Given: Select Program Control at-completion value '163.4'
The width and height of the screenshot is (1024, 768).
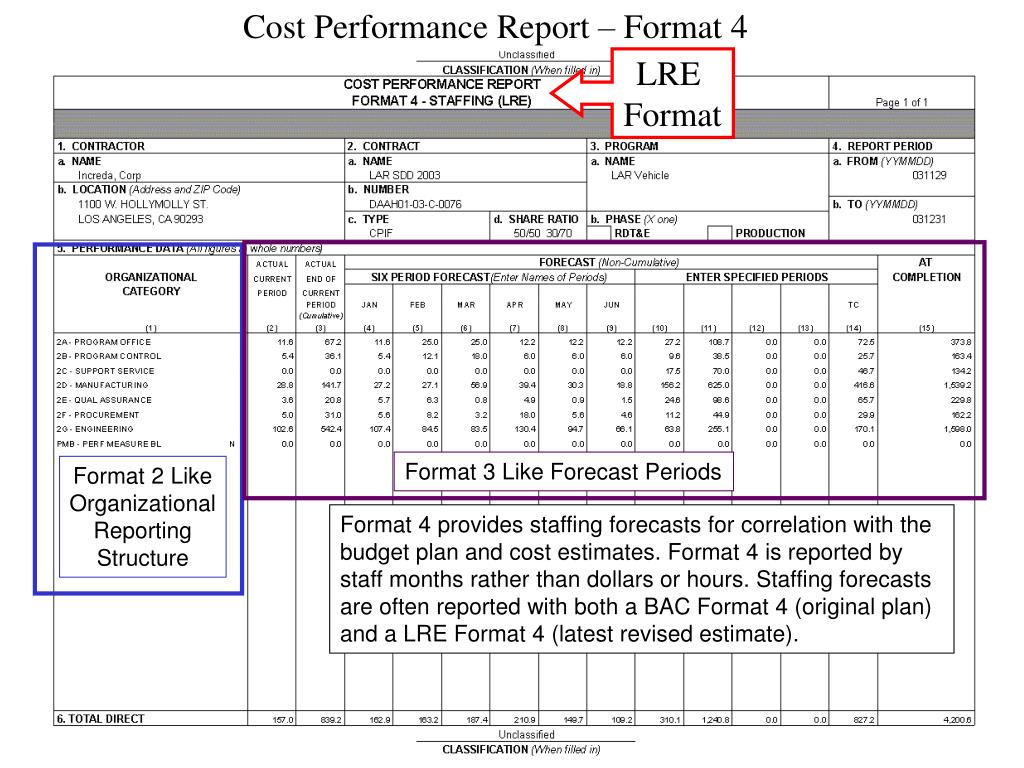Looking at the screenshot, I should point(961,357).
